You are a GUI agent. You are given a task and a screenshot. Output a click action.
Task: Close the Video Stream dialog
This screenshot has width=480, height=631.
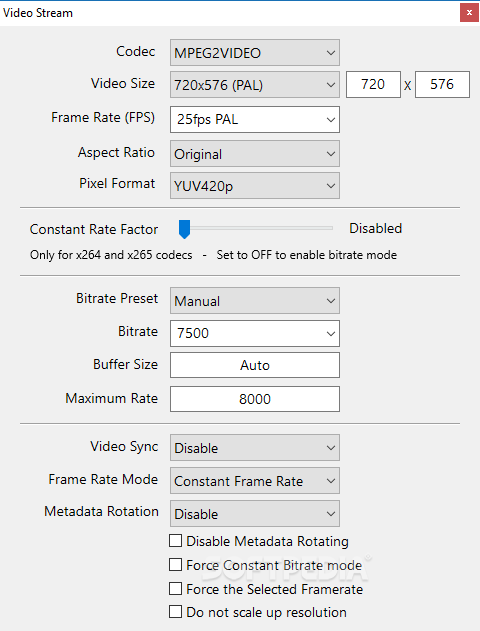click(x=469, y=13)
